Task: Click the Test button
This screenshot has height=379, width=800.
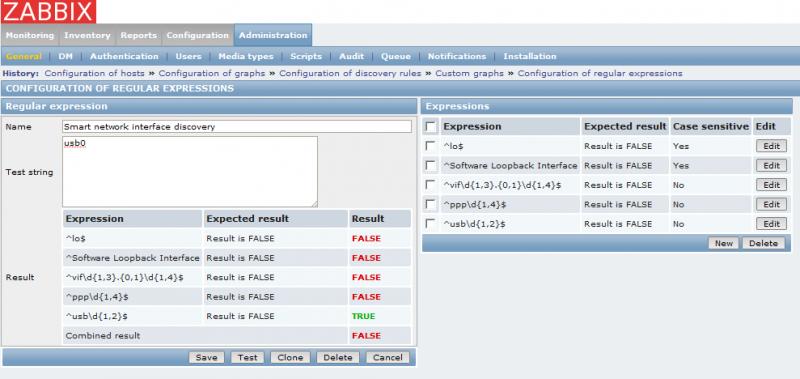Action: tap(247, 358)
